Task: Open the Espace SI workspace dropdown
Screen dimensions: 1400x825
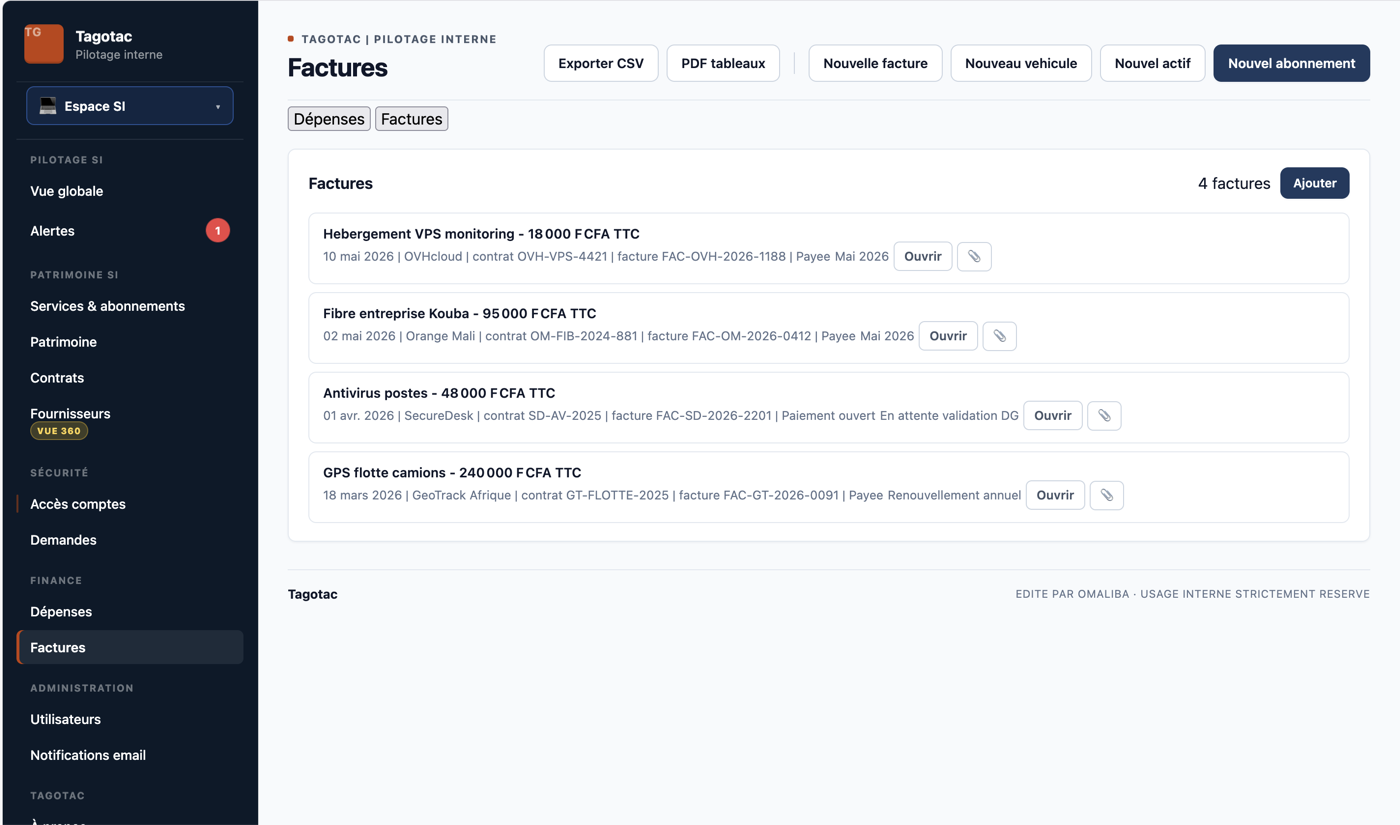Action: pyautogui.click(x=130, y=106)
